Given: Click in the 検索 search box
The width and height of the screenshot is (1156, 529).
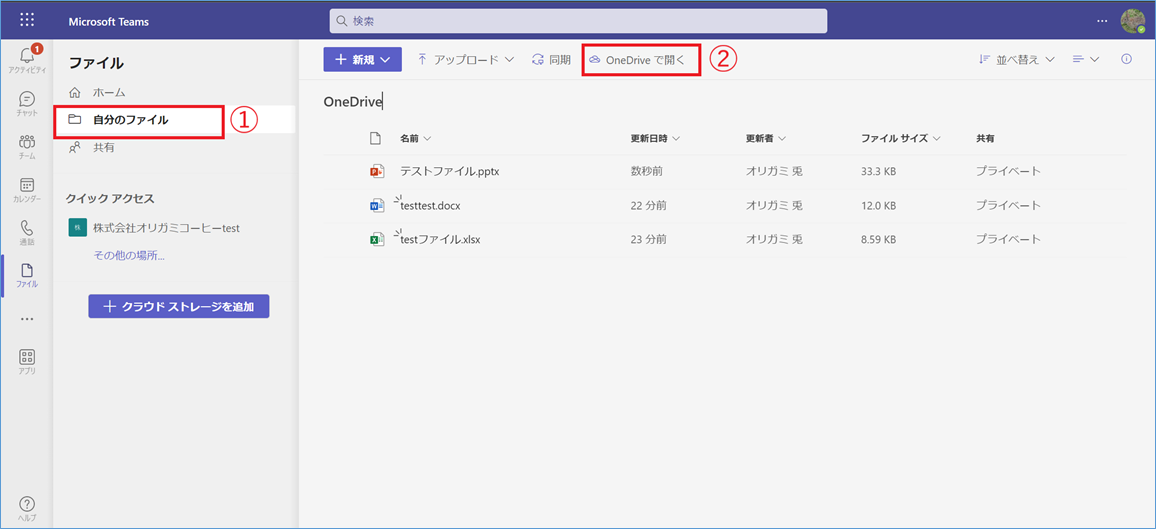Looking at the screenshot, I should point(578,21).
